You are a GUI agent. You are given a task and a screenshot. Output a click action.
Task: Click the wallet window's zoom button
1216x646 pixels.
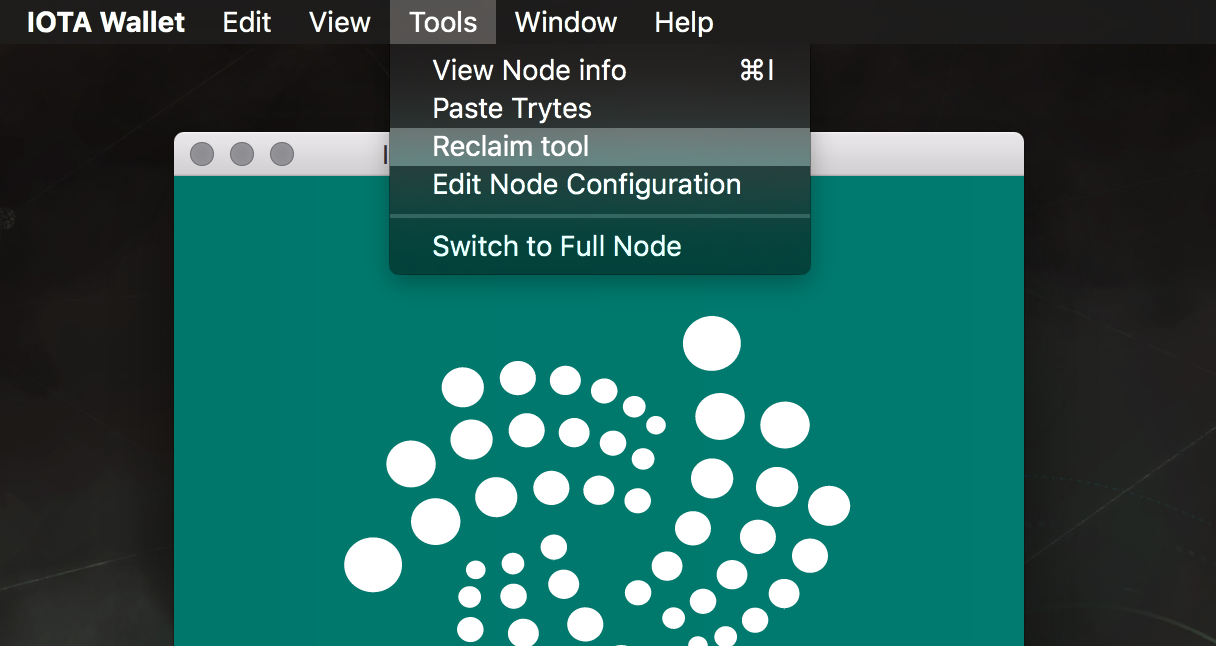point(282,154)
